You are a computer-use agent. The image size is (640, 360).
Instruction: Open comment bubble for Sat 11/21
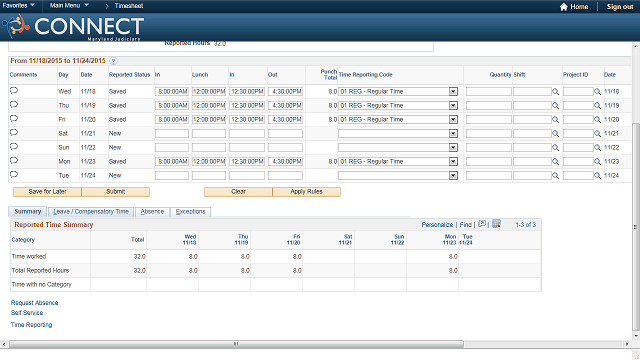14,132
